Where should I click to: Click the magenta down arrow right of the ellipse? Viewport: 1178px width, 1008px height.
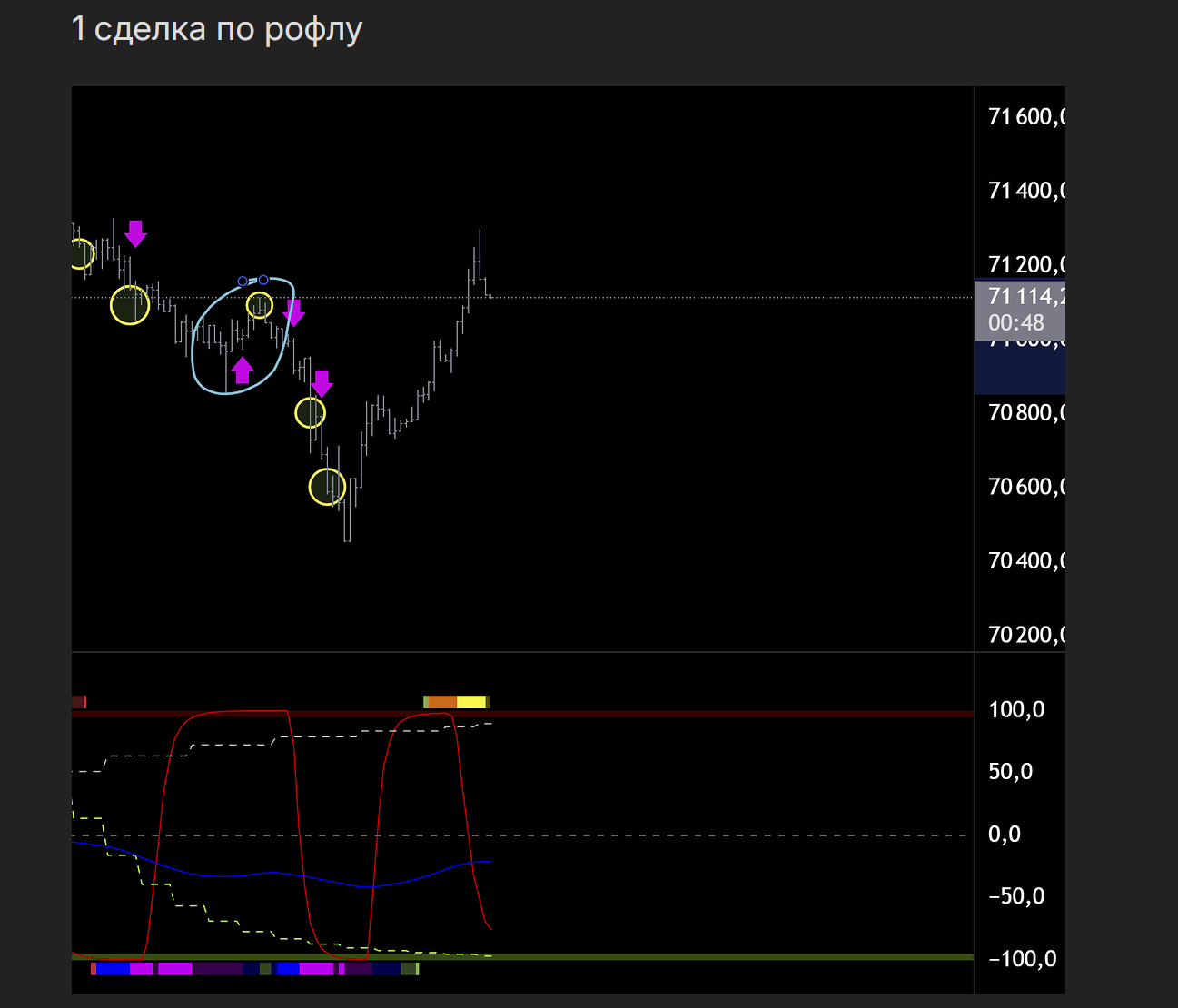[x=293, y=313]
